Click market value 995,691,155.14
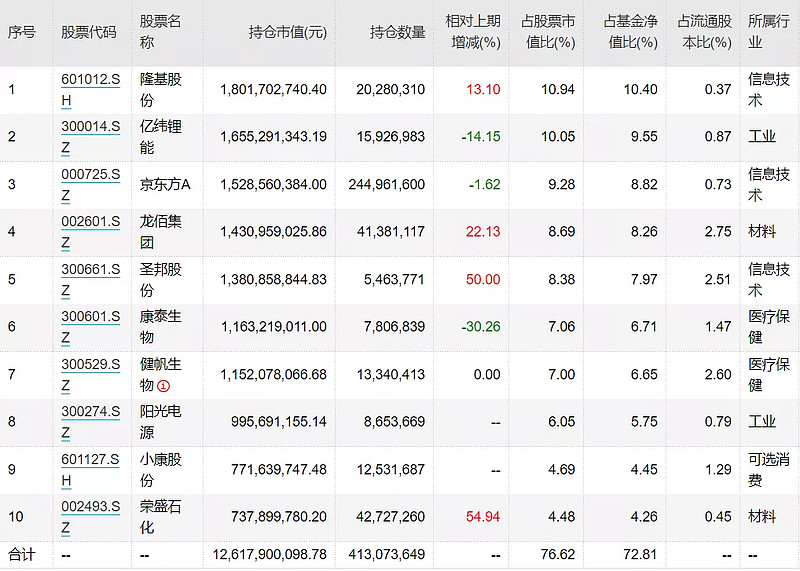The height and width of the screenshot is (571, 800). click(x=279, y=421)
